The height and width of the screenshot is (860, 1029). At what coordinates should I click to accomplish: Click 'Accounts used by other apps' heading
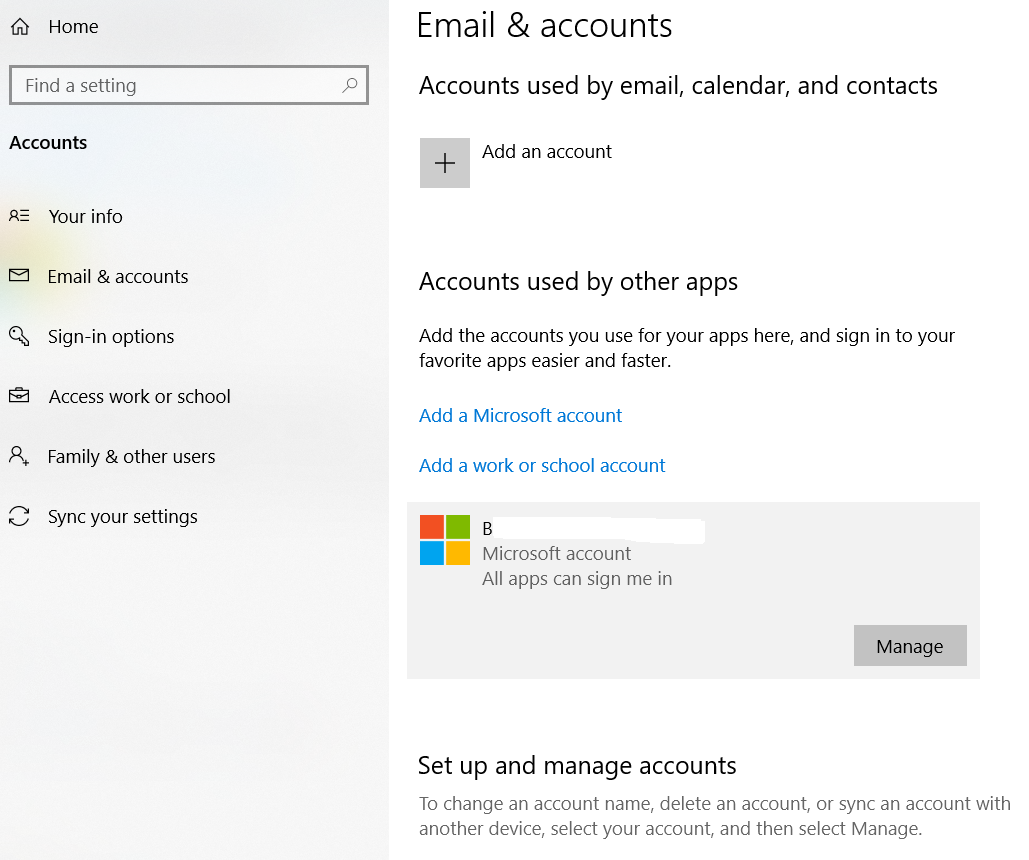click(578, 282)
